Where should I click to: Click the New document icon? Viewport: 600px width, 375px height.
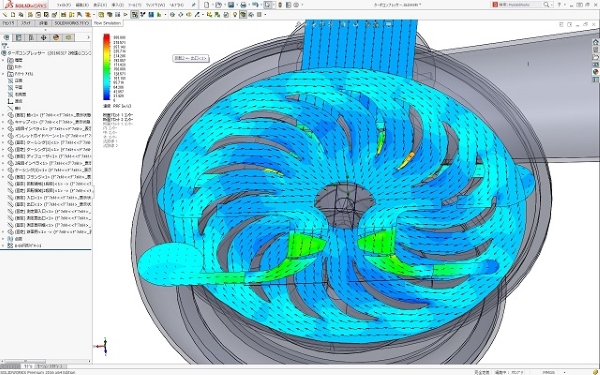[x=207, y=5]
